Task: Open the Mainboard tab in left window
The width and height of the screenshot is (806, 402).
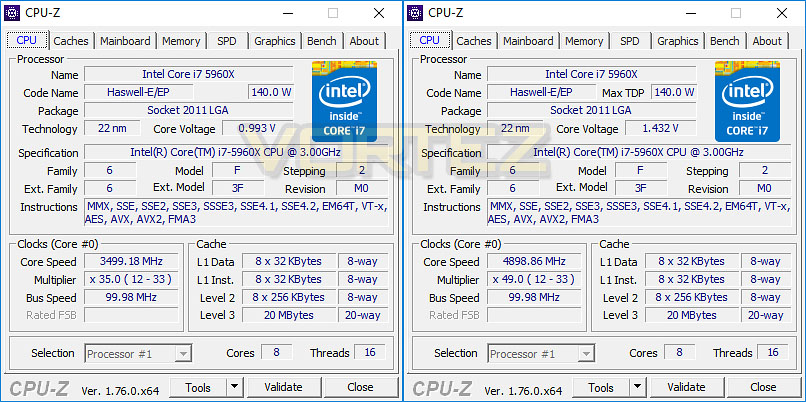Action: [125, 41]
